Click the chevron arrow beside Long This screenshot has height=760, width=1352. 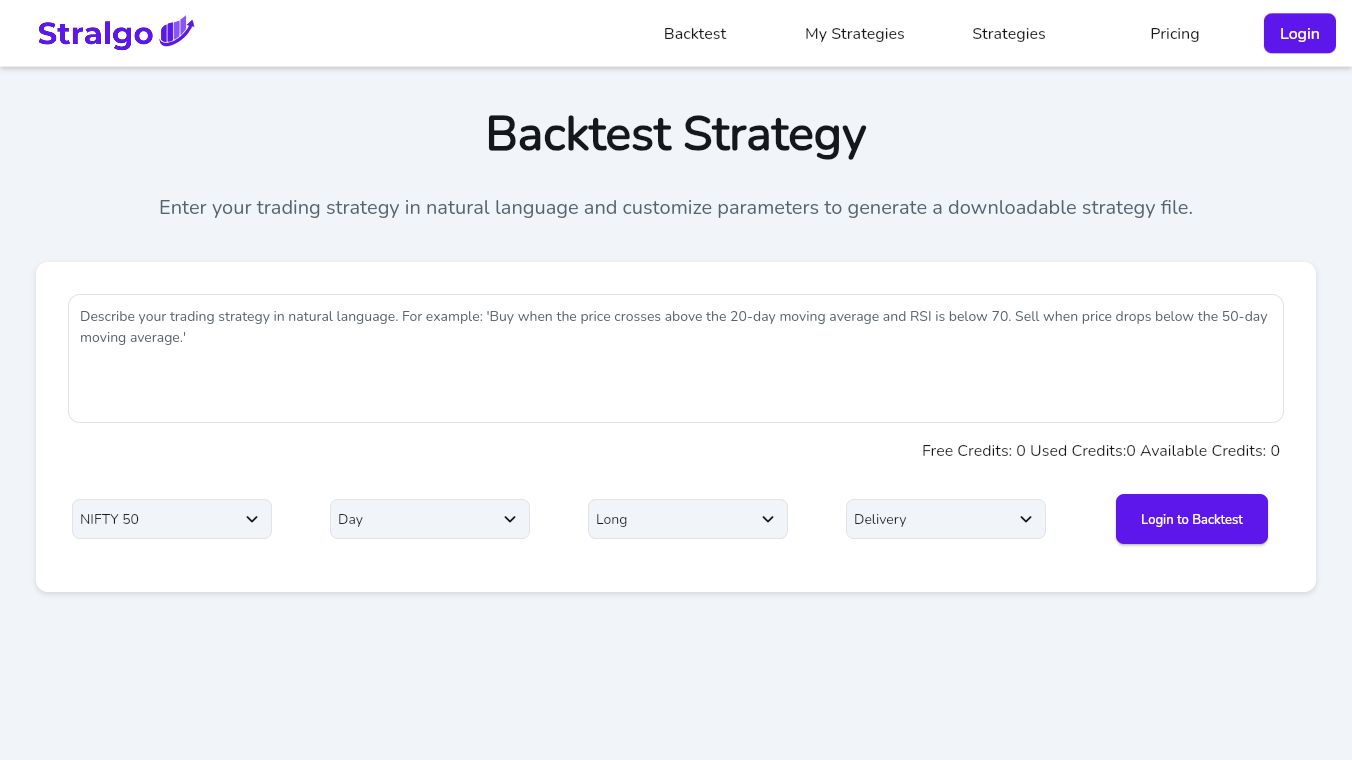(x=768, y=519)
